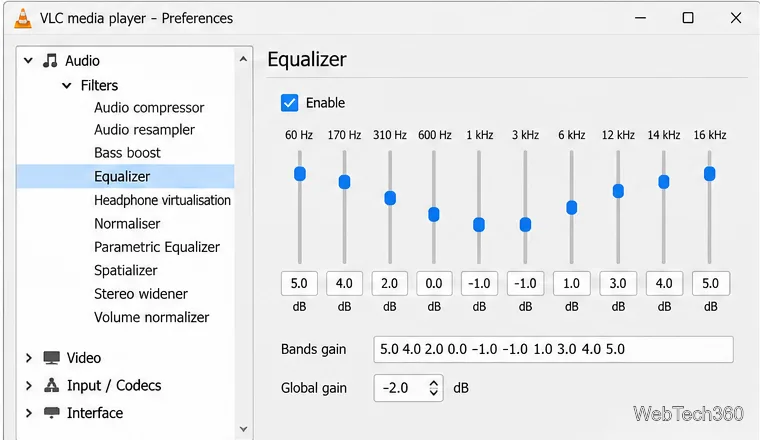Click the Input / Codecs icon
This screenshot has width=760, height=440.
pos(51,385)
